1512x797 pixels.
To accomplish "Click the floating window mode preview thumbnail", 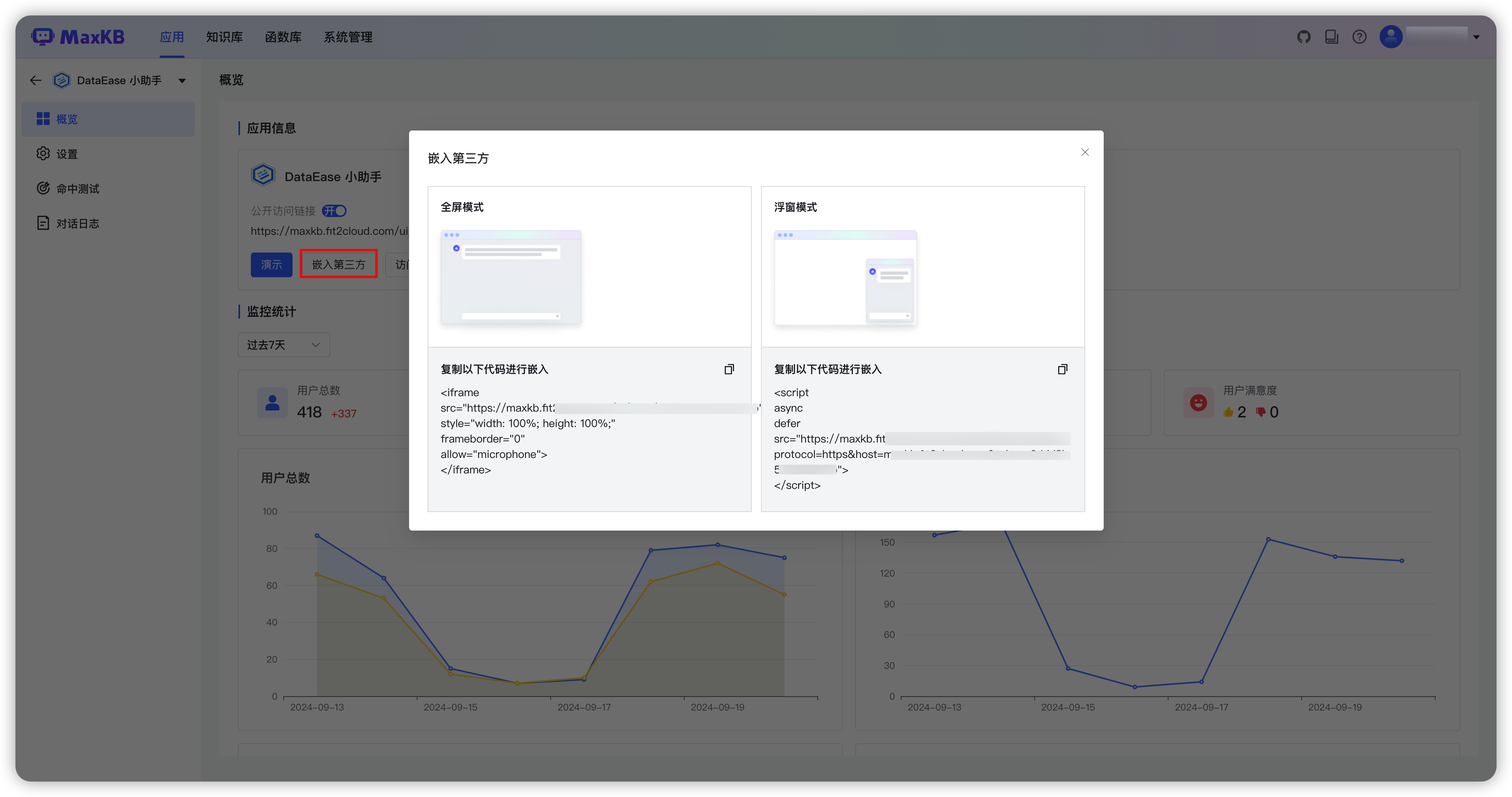I will 845,277.
